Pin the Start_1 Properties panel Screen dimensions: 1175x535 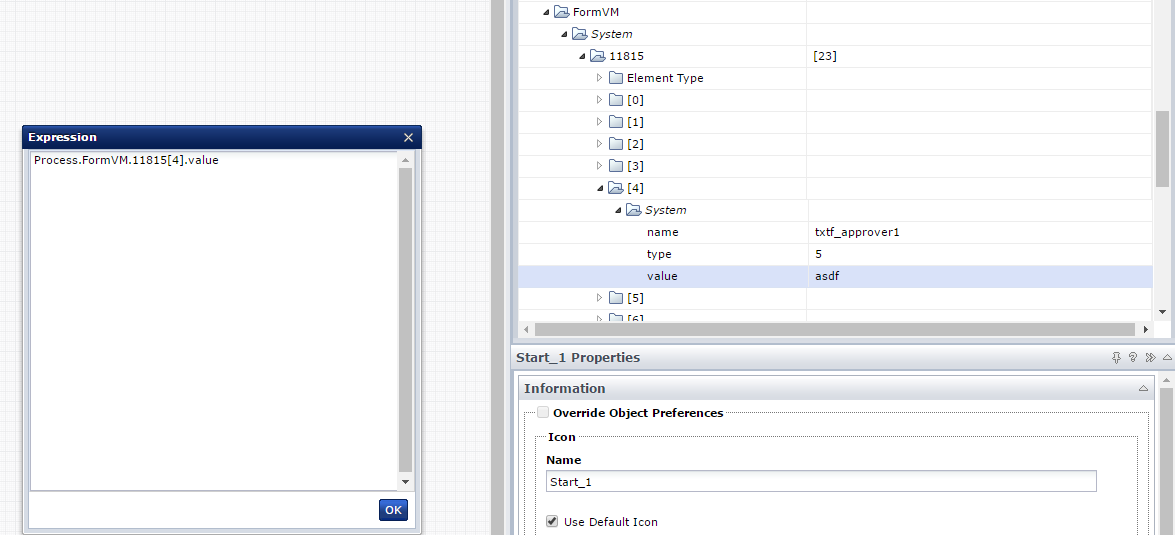1117,358
